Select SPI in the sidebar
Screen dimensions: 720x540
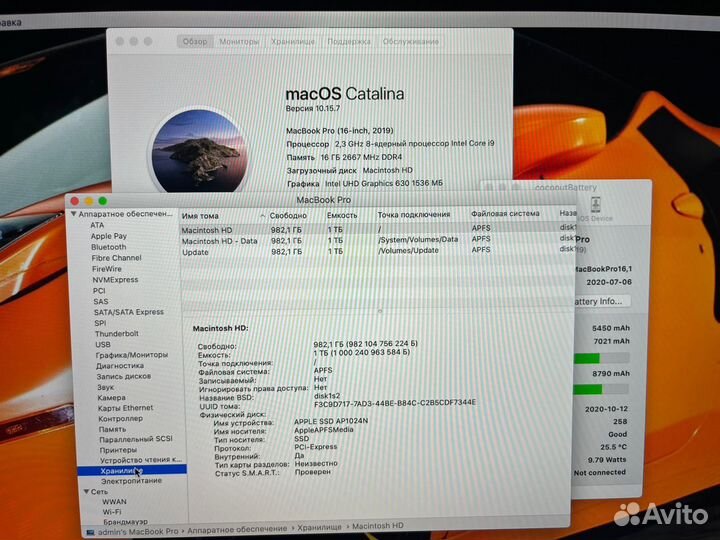[100, 323]
